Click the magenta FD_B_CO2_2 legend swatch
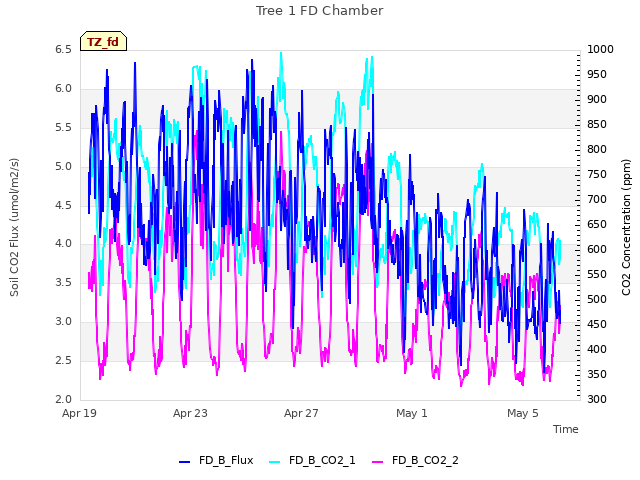The height and width of the screenshot is (480, 640). (x=378, y=462)
